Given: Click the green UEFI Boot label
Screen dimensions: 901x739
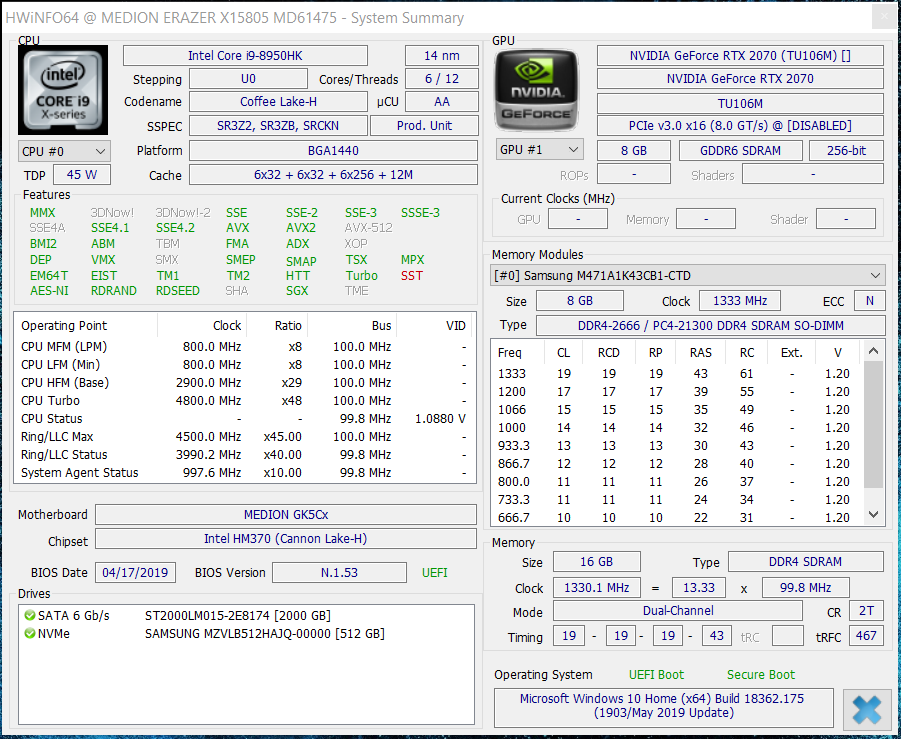Looking at the screenshot, I should [x=656, y=675].
